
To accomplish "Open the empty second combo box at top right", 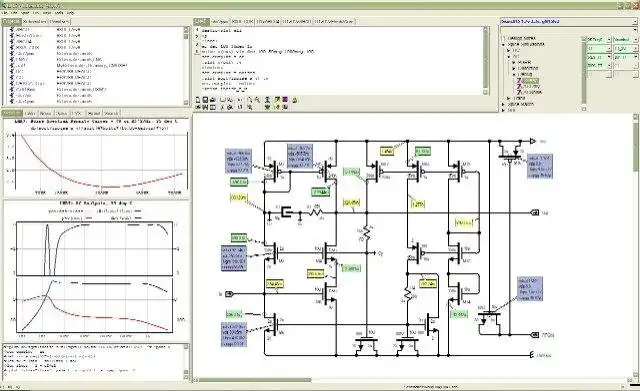I will tap(569, 29).
